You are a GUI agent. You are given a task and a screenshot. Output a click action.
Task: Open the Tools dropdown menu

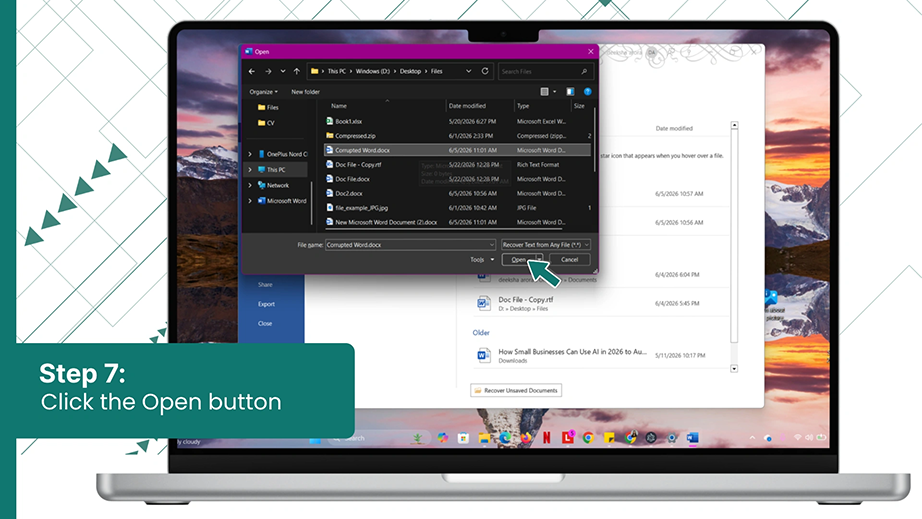pos(482,259)
